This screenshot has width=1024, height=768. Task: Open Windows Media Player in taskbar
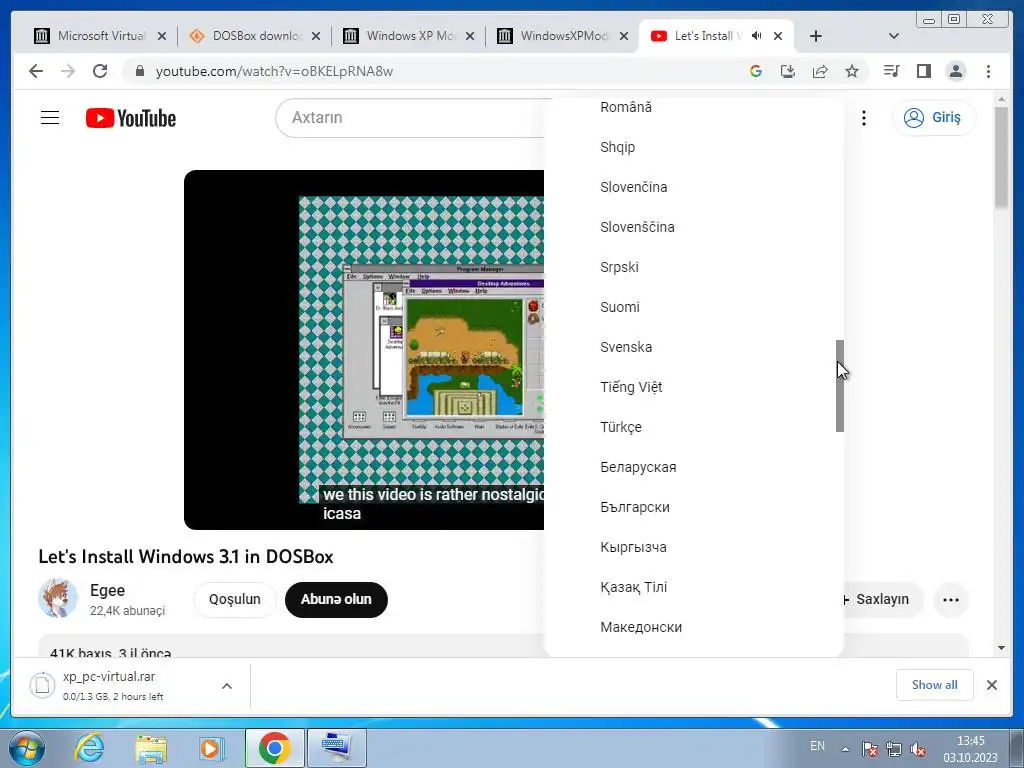pyautogui.click(x=212, y=748)
